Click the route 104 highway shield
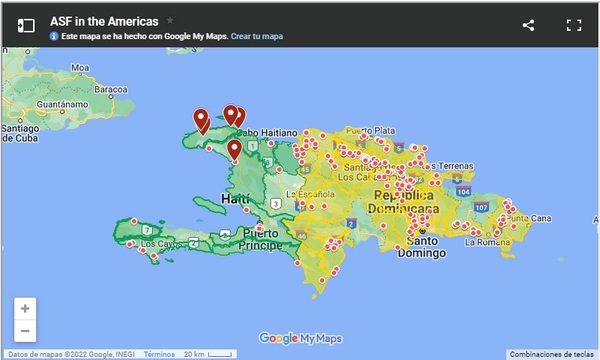Viewport: 600px width, 360px height. click(x=463, y=192)
